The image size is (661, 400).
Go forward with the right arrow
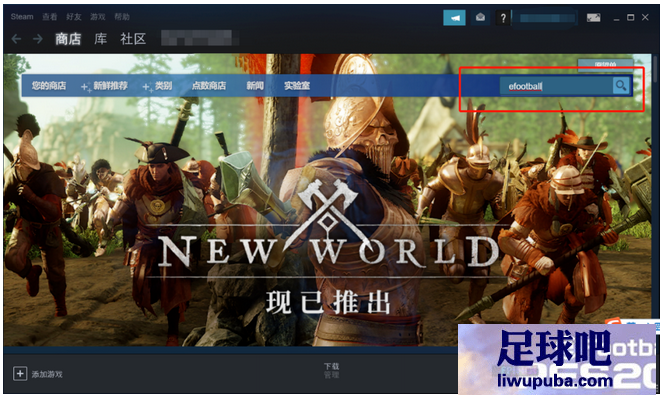(x=38, y=39)
